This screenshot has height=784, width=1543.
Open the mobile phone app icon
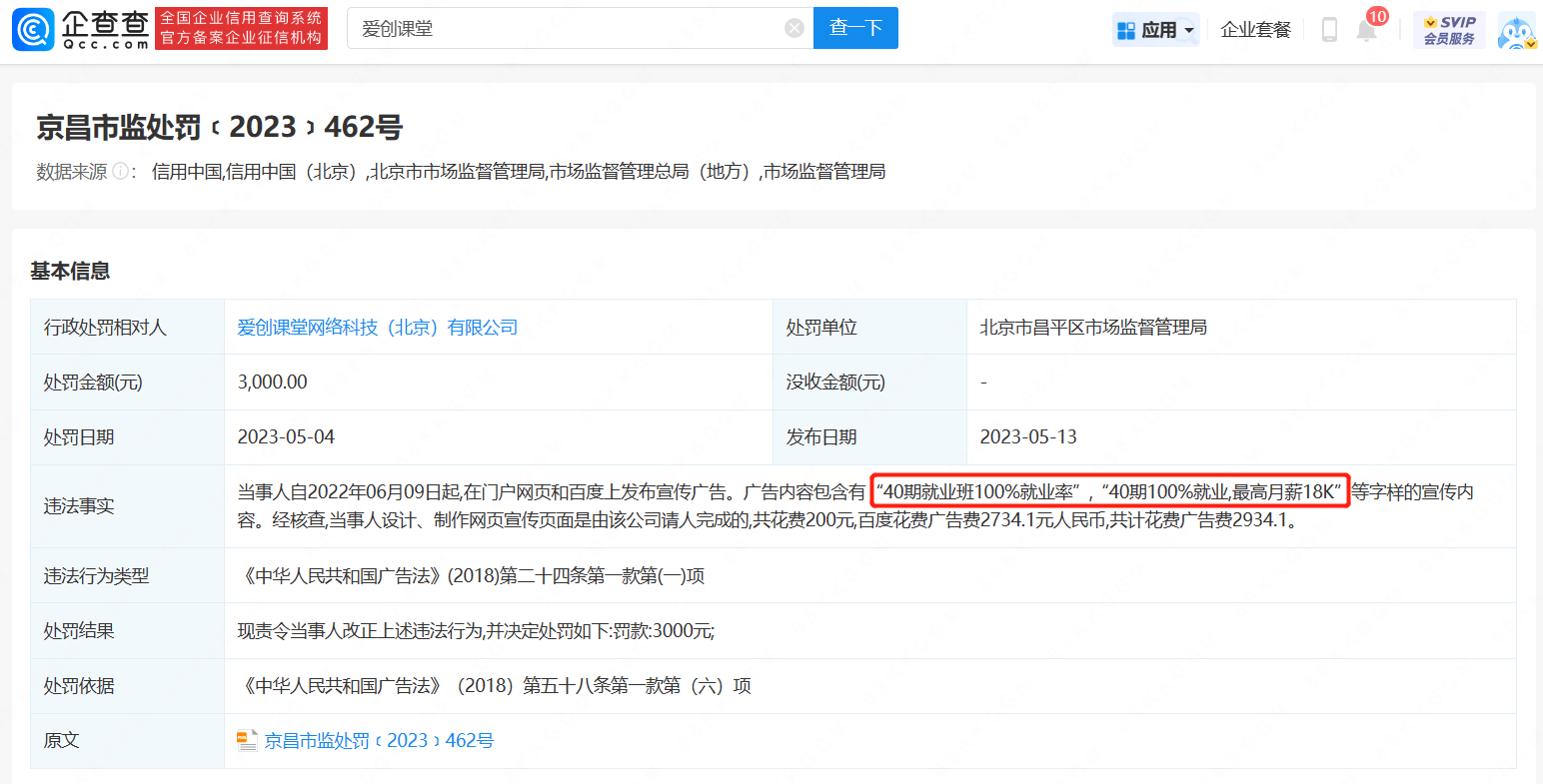1329,29
